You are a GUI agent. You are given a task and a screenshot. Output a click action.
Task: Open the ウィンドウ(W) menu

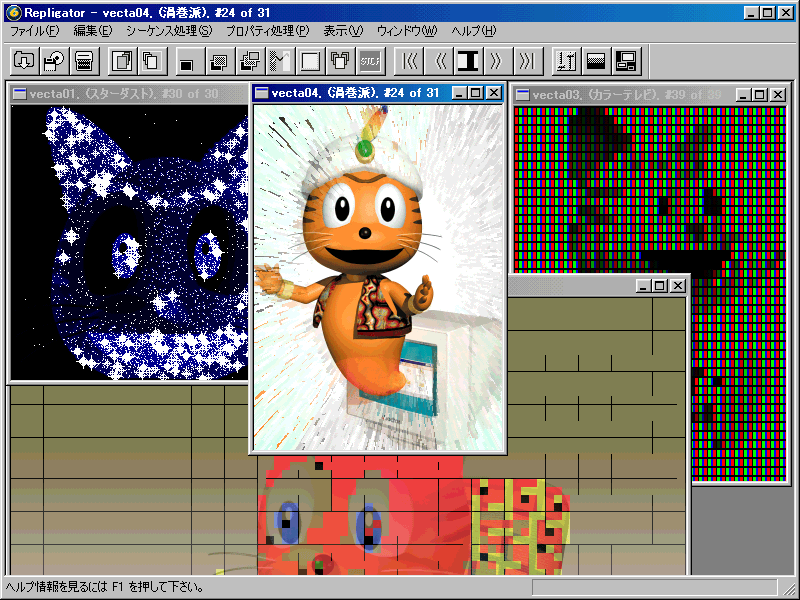(x=407, y=31)
